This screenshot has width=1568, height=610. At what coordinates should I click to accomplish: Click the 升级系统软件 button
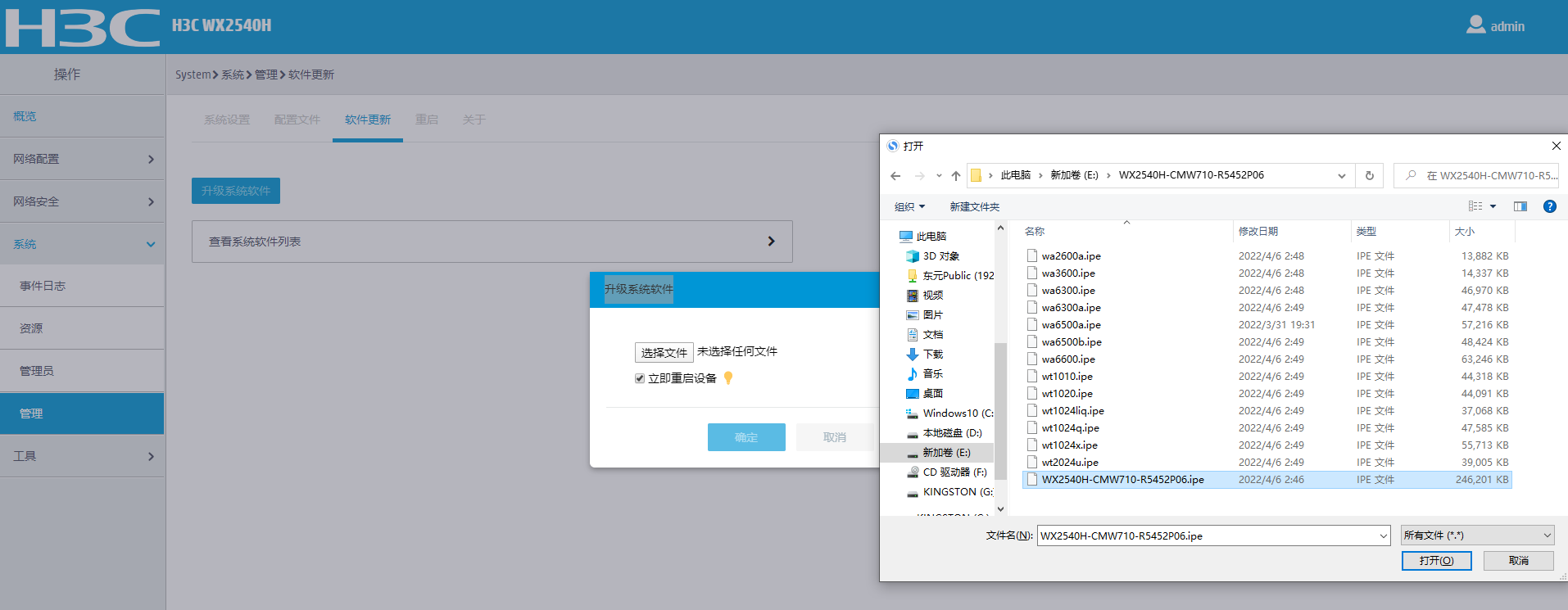[236, 191]
